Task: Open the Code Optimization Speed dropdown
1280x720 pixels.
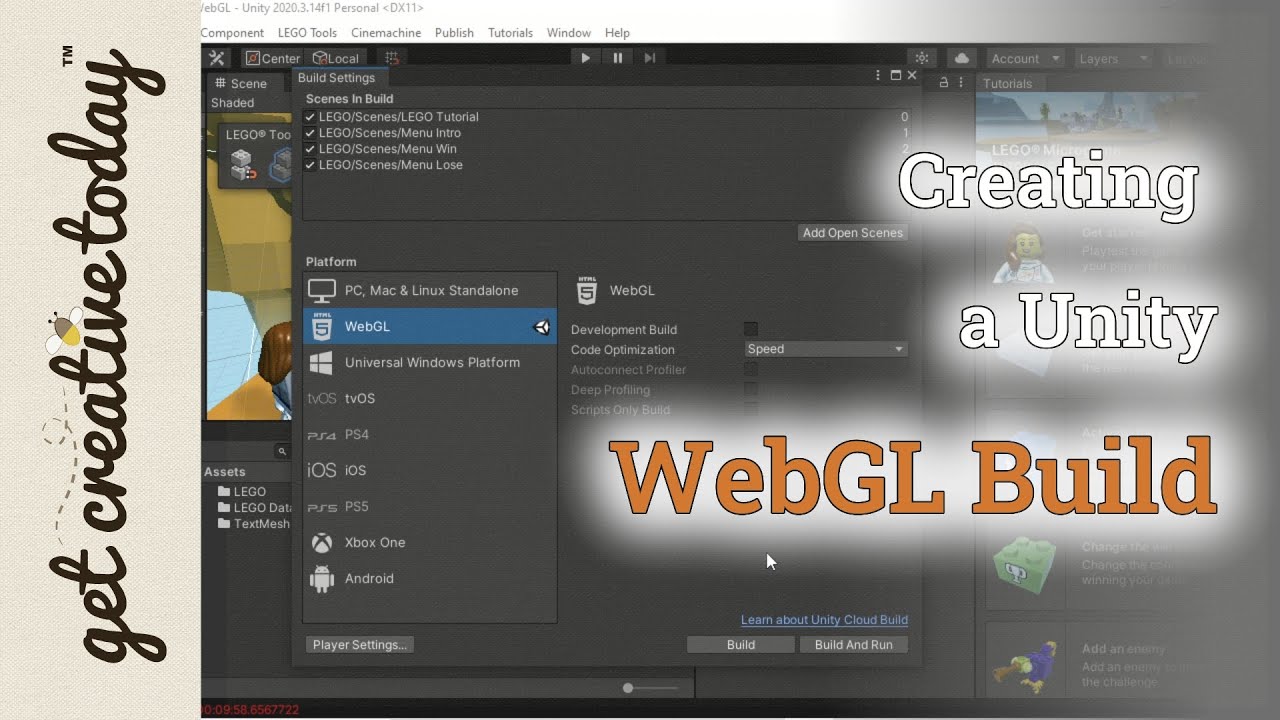Action: (x=826, y=349)
